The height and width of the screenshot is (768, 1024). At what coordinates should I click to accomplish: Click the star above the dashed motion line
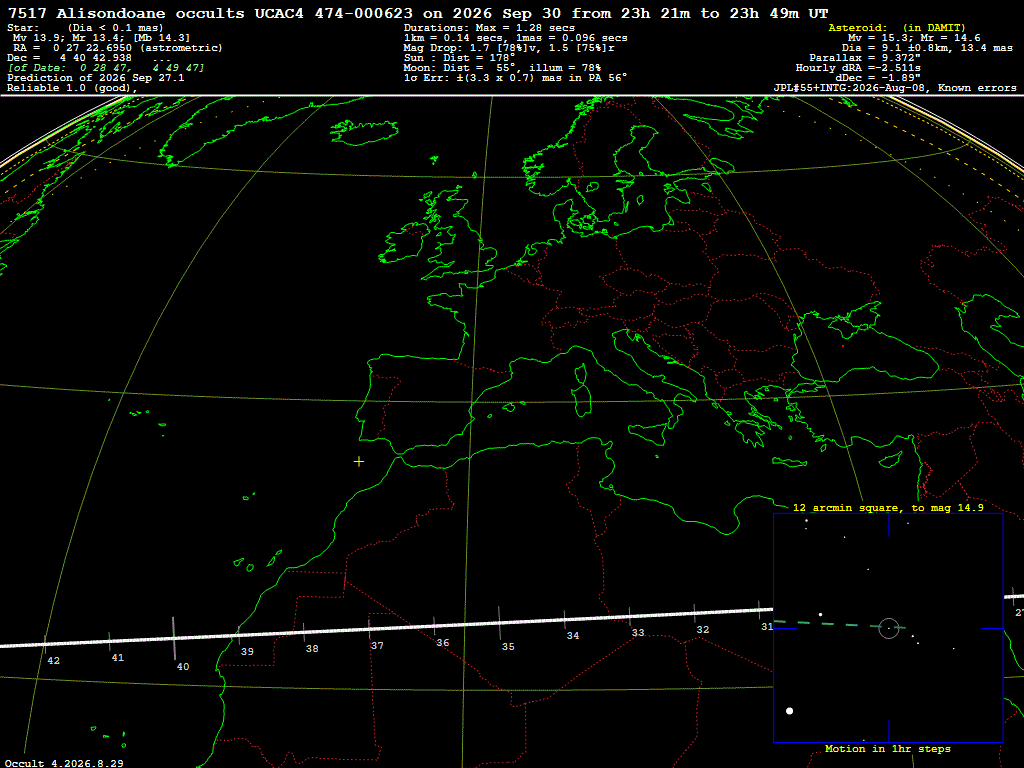coord(820,615)
